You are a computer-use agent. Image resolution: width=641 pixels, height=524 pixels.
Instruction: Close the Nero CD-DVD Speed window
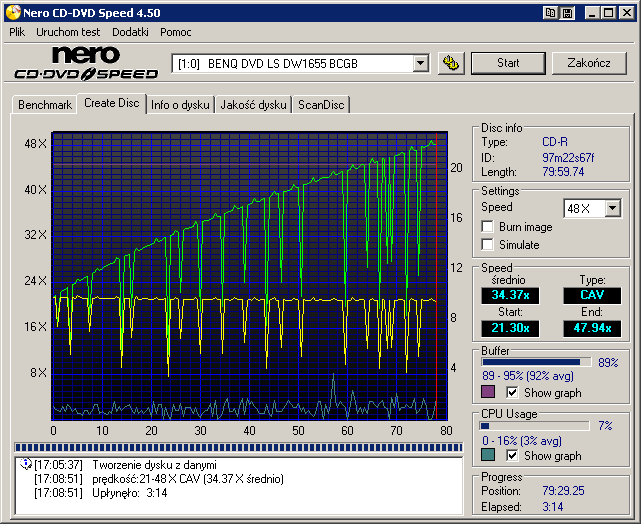click(x=626, y=13)
